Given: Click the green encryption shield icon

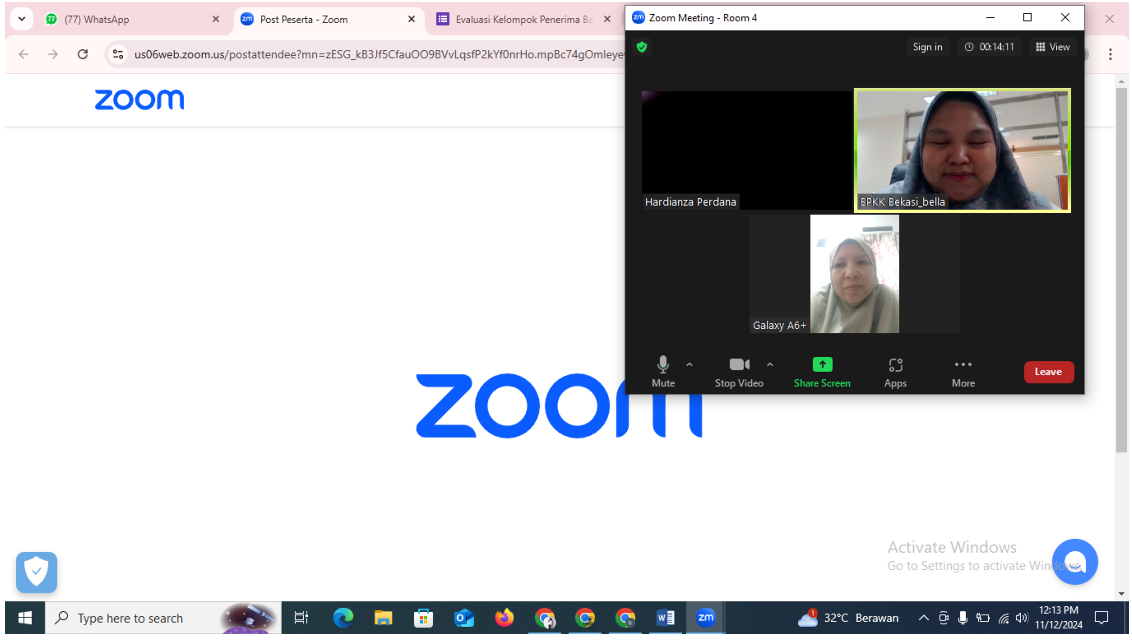Looking at the screenshot, I should [642, 47].
